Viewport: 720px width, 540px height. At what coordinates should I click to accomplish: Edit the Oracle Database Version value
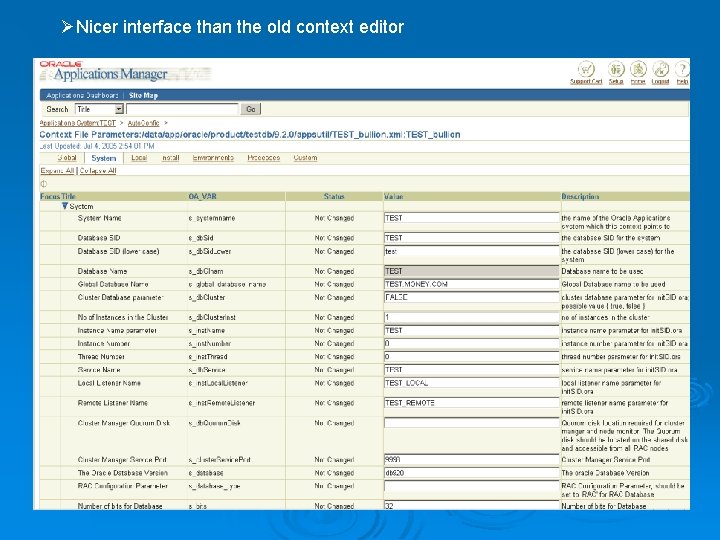(x=471, y=473)
